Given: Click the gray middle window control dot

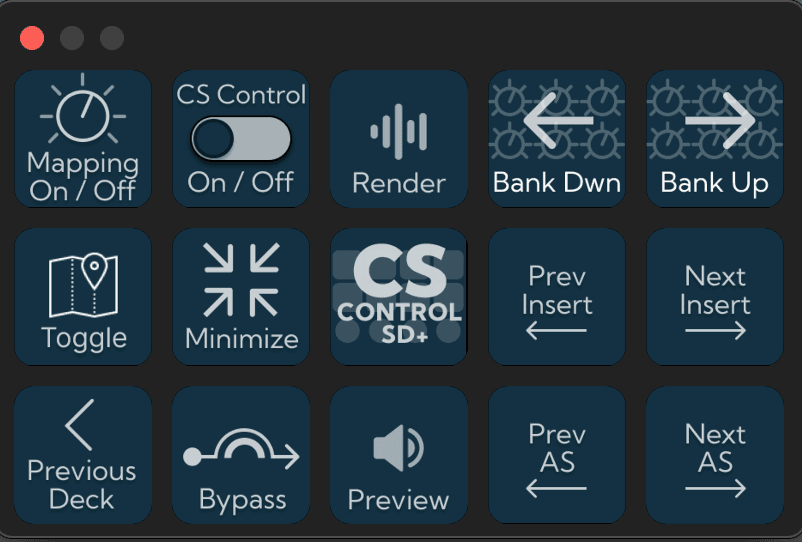Looking at the screenshot, I should click(x=72, y=38).
